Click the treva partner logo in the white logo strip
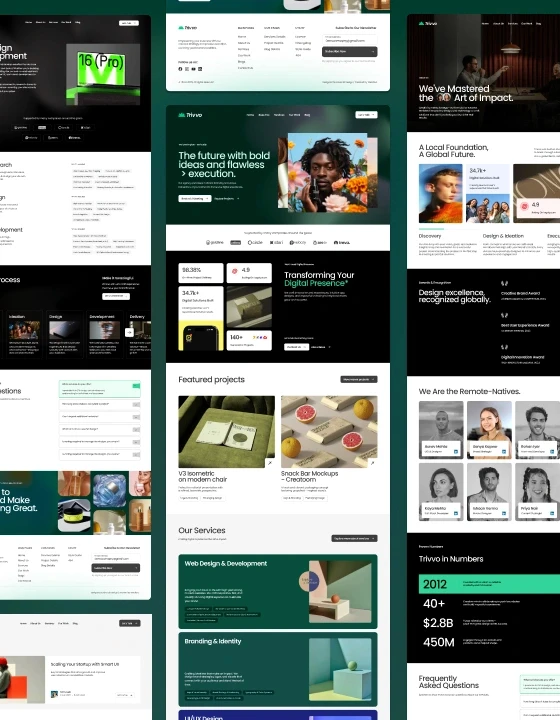Screen dimensions: 560x720 tap(342, 242)
